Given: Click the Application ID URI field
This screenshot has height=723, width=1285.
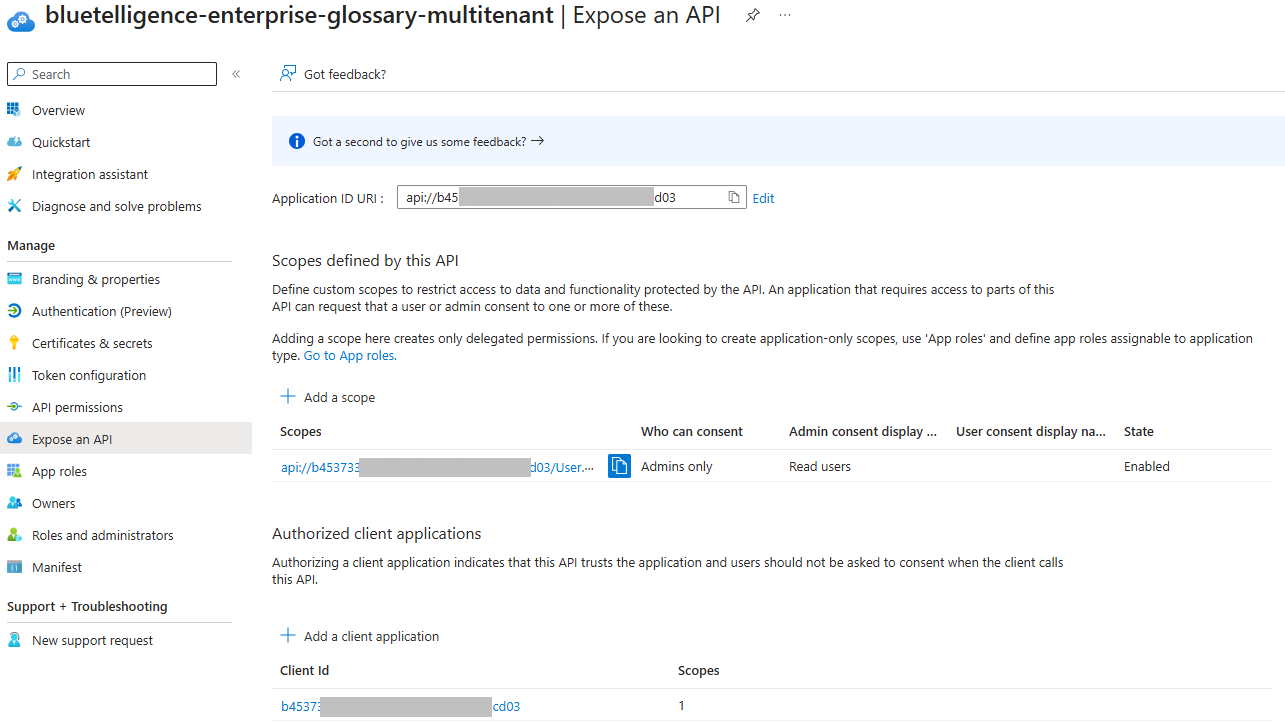Looking at the screenshot, I should pos(571,197).
